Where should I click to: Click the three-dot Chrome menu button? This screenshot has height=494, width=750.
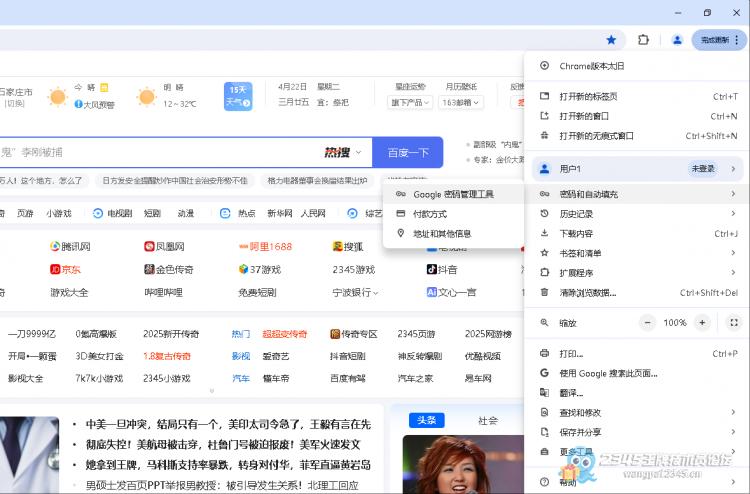(x=737, y=40)
